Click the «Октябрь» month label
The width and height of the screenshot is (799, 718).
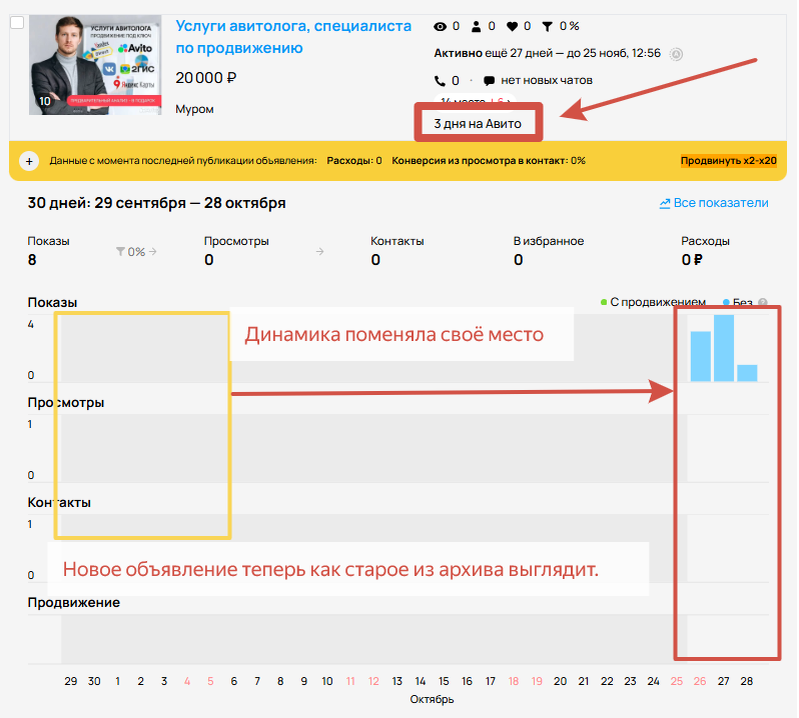pyautogui.click(x=432, y=699)
